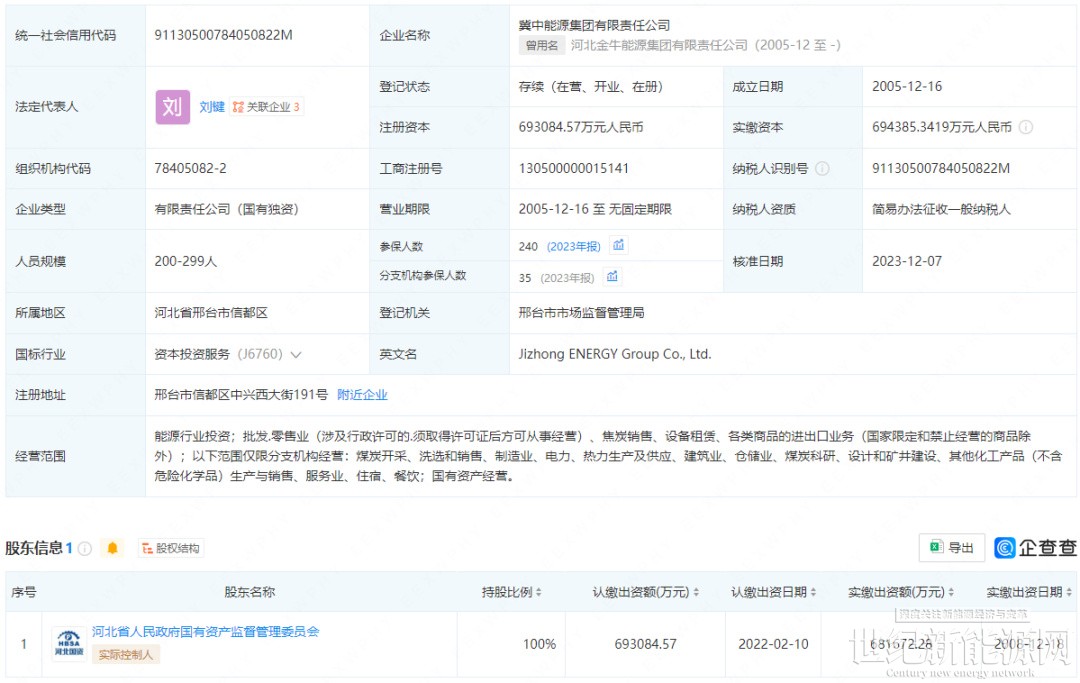Open chart icon for 分支机构参保人数
Image resolution: width=1080 pixels, height=683 pixels.
tap(612, 277)
